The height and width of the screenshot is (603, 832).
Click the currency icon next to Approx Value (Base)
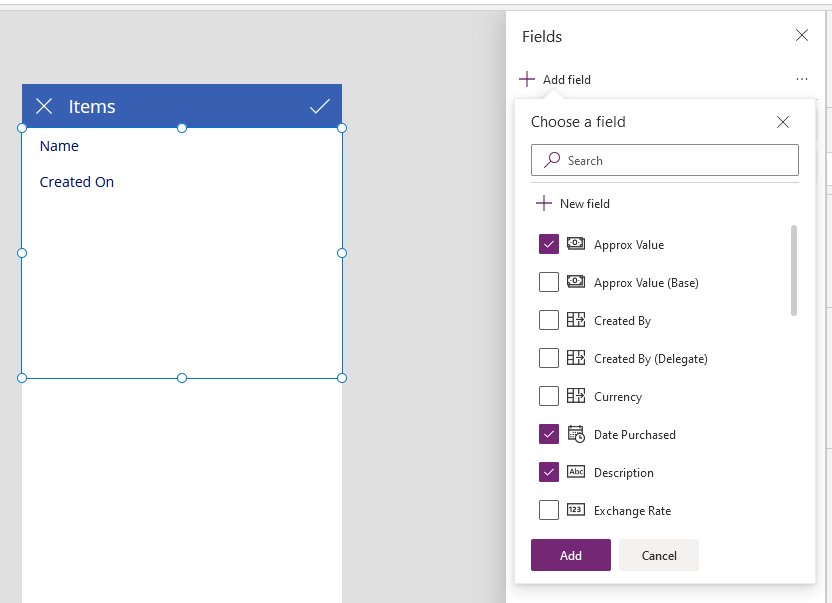coord(576,281)
